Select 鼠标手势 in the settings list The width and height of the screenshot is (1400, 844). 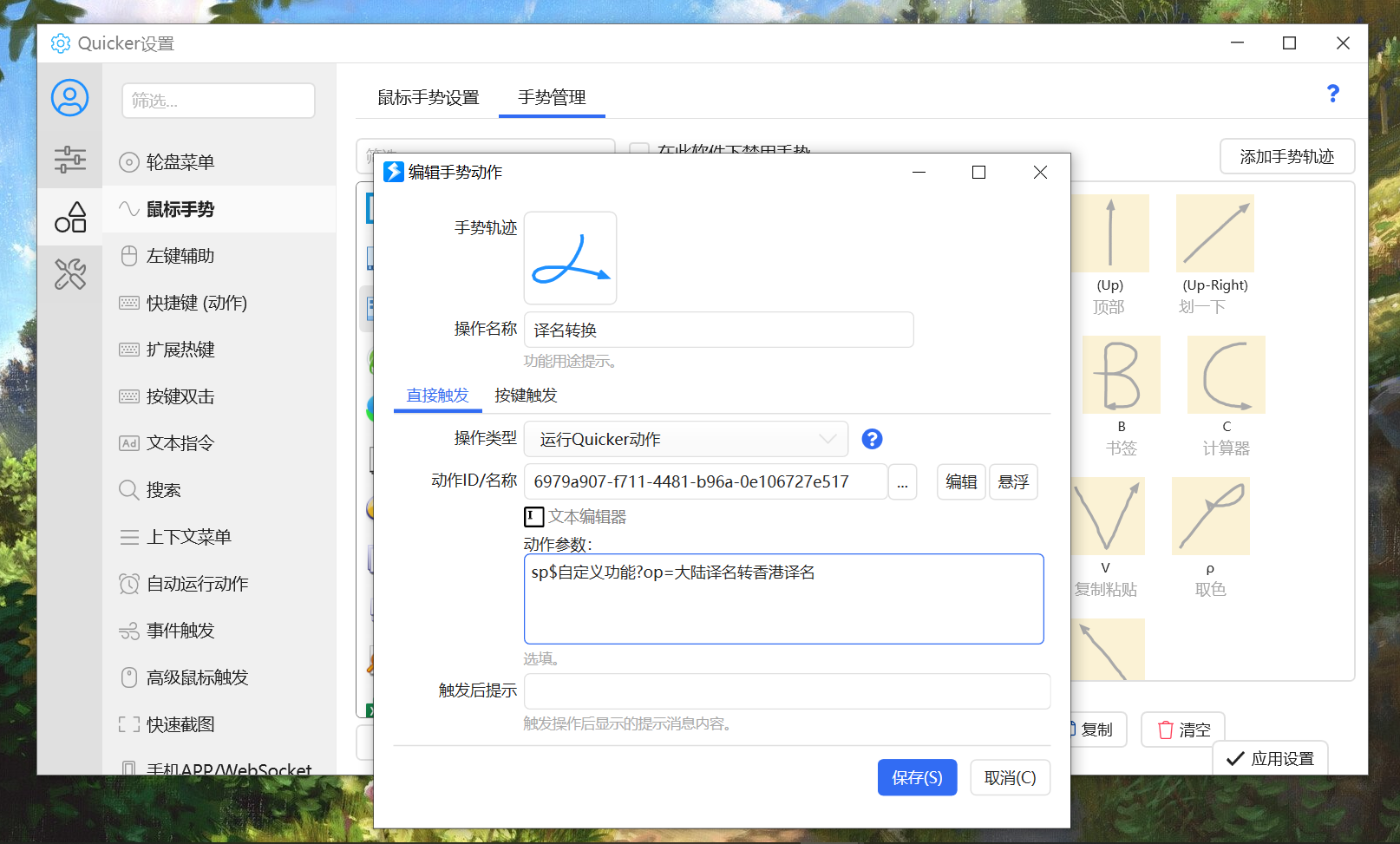[219, 209]
